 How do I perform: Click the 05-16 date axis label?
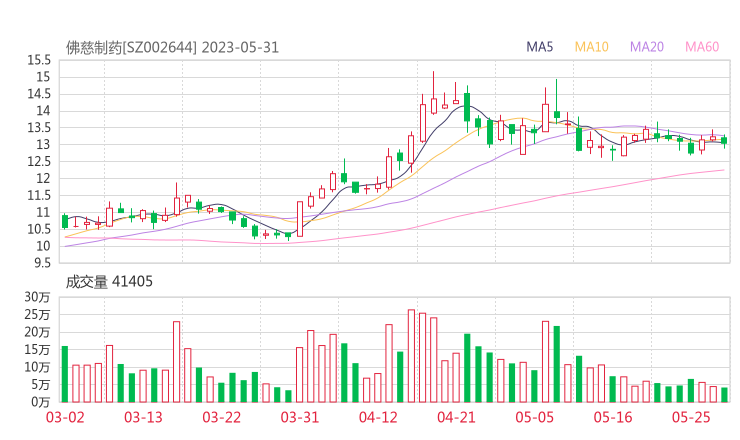[x=613, y=417]
